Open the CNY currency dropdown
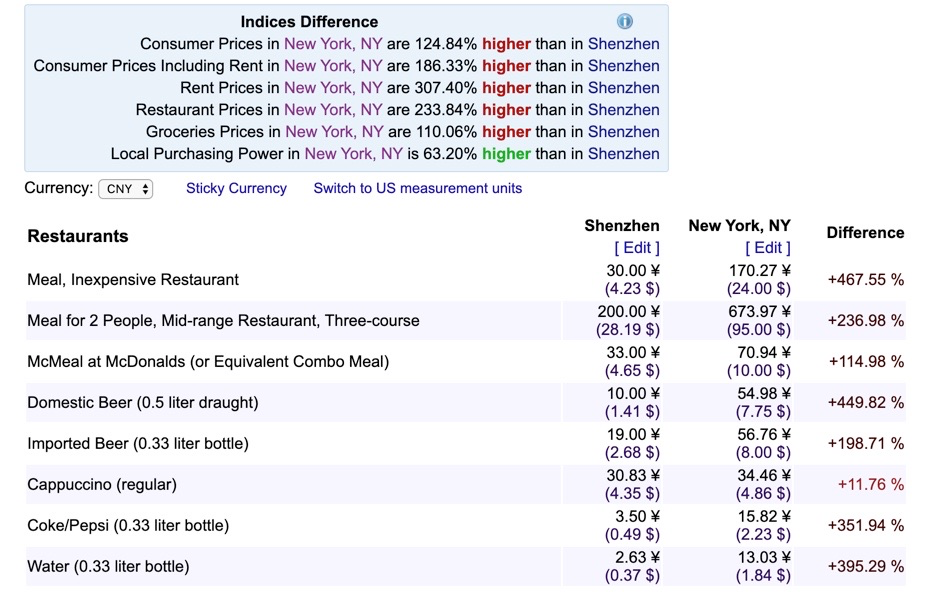Screen dimensions: 950x602 pyautogui.click(x=126, y=189)
